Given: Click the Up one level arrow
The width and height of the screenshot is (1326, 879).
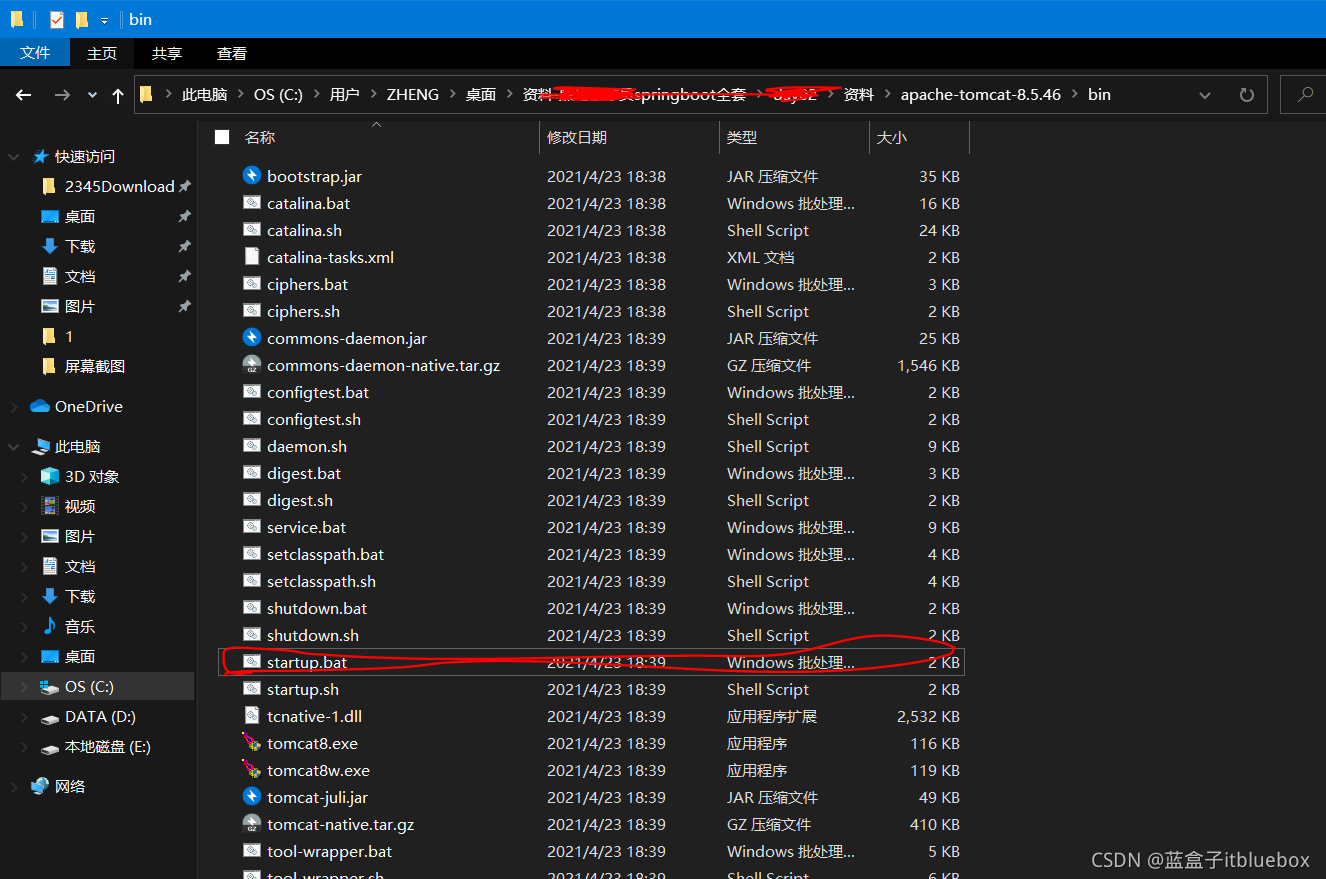Looking at the screenshot, I should click(x=118, y=95).
